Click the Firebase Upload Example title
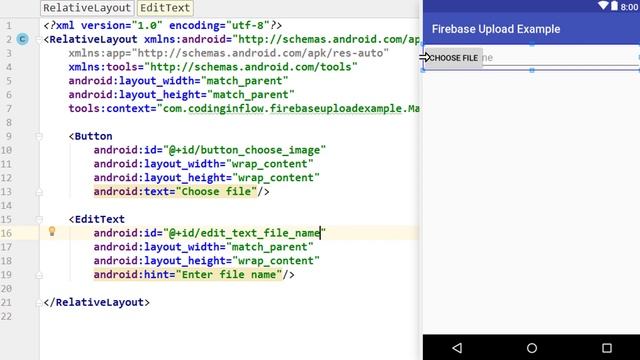Image resolution: width=640 pixels, height=360 pixels. [x=496, y=29]
